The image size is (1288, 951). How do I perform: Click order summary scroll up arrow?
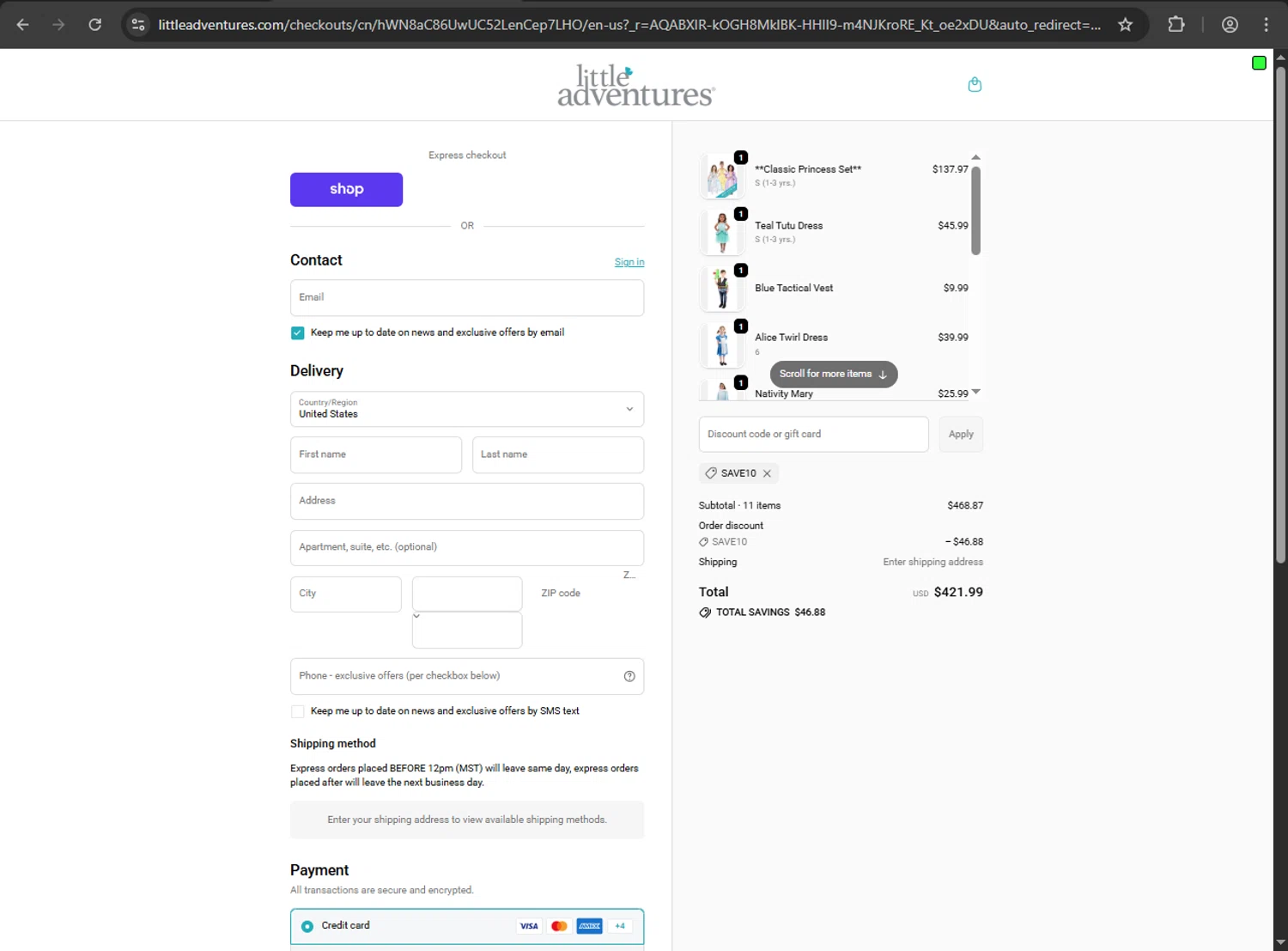tap(975, 157)
